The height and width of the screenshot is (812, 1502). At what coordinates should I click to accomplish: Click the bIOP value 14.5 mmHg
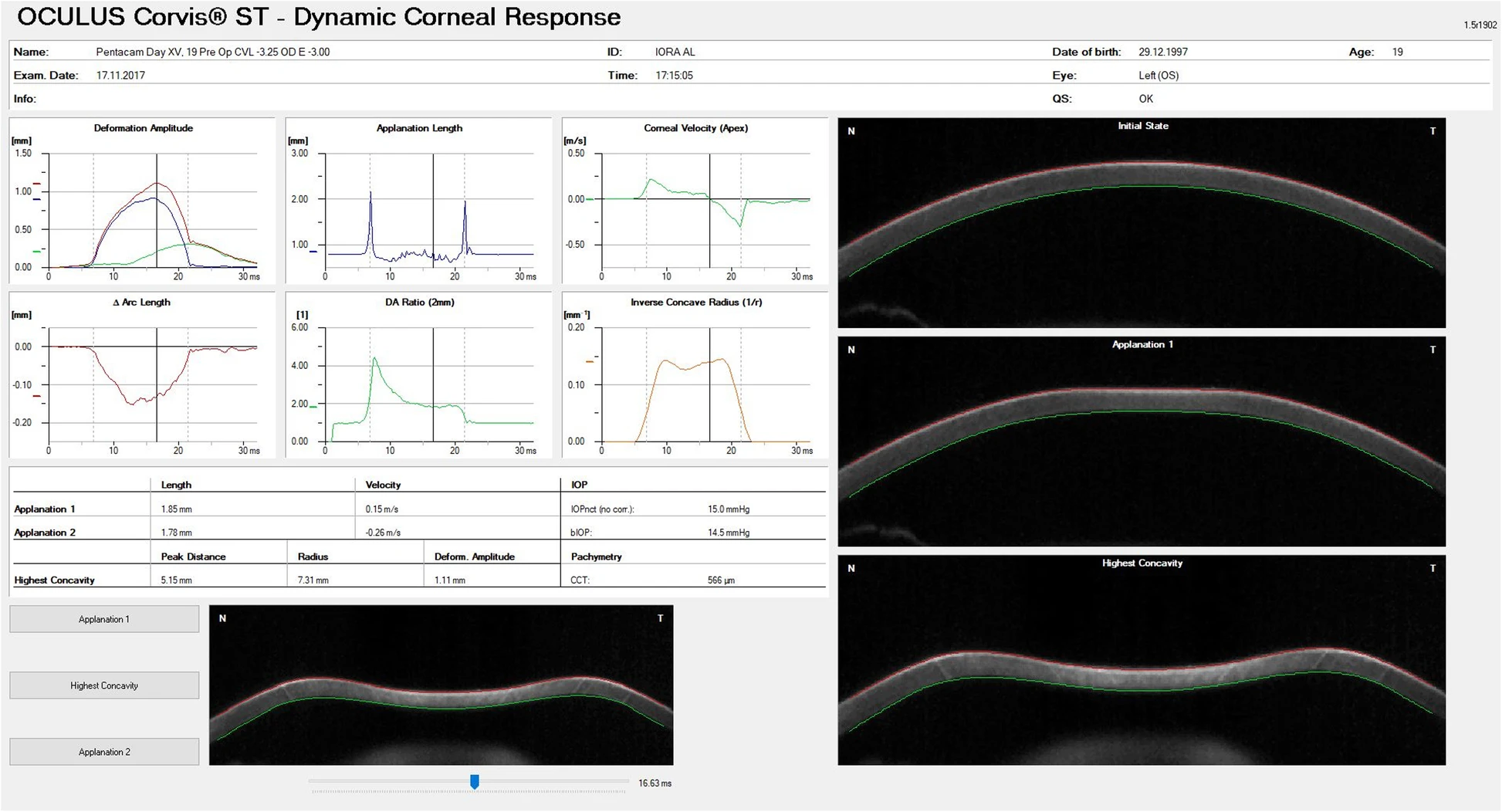(729, 533)
